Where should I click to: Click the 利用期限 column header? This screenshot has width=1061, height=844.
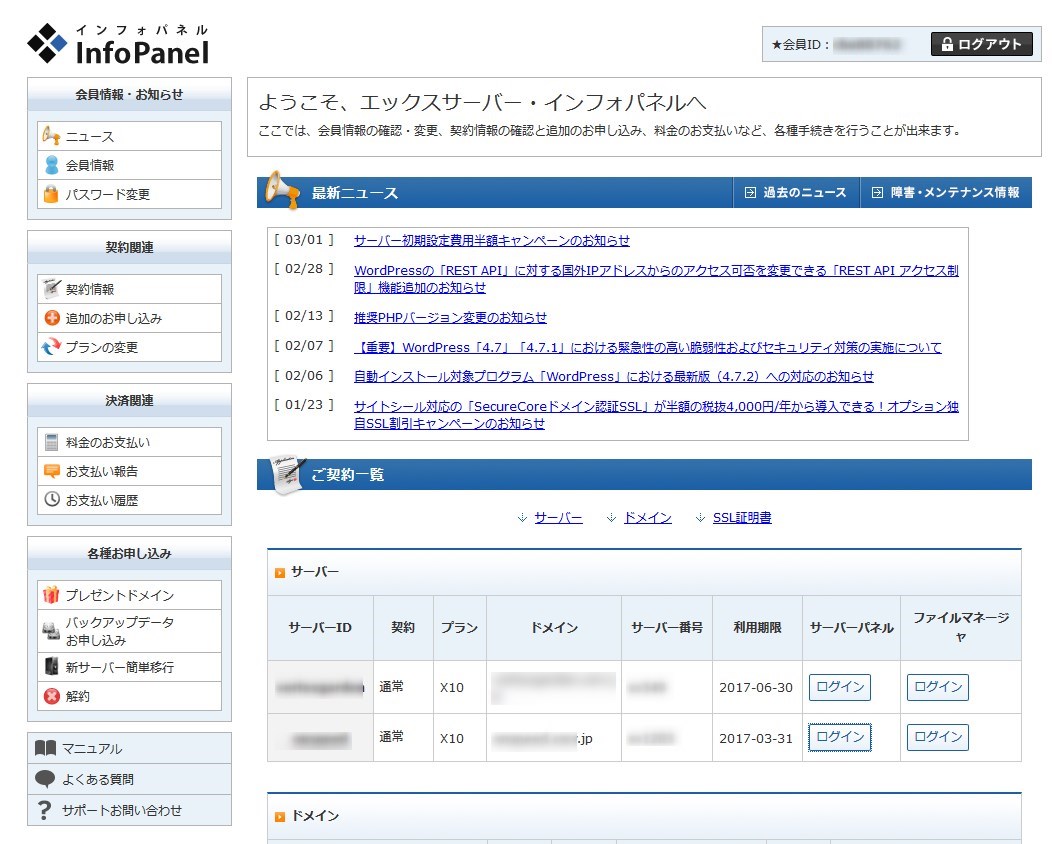[x=757, y=628]
